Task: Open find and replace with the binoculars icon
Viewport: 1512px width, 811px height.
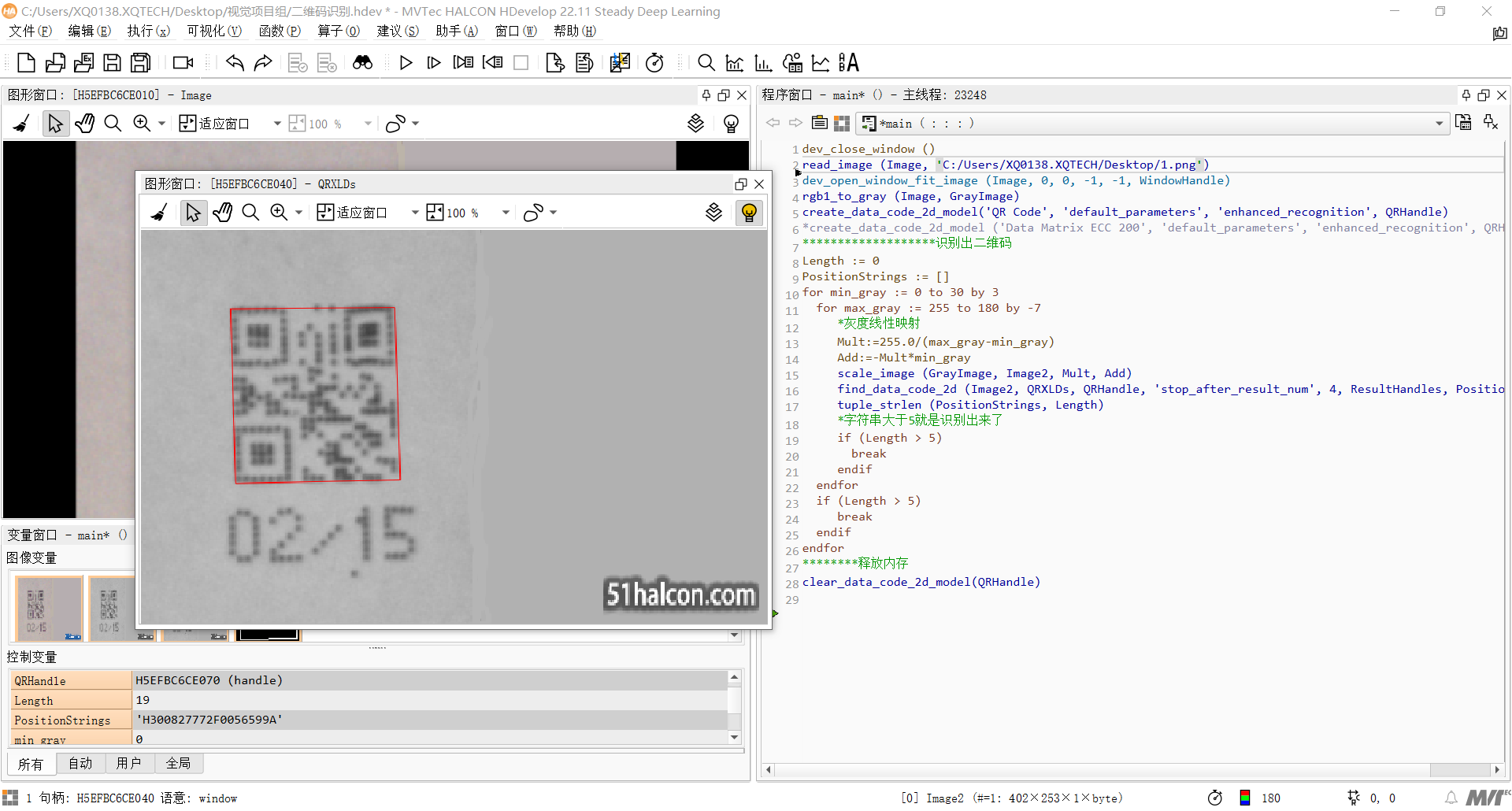Action: (x=362, y=63)
